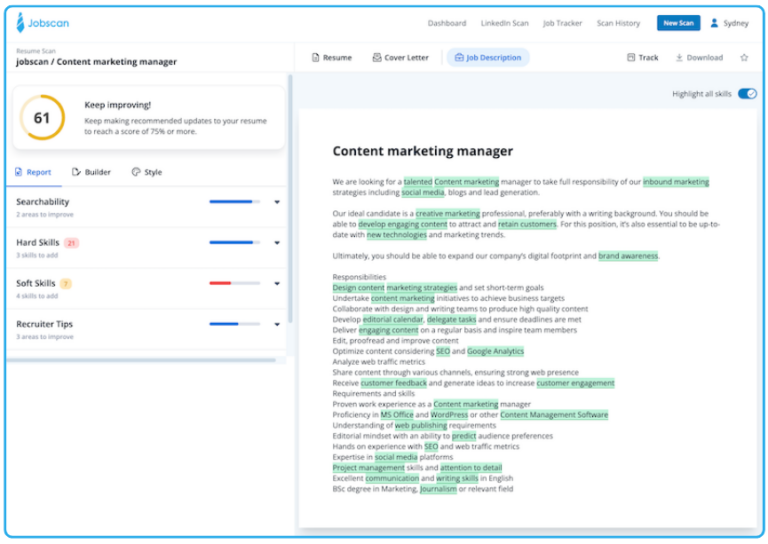Go to Scan History page
This screenshot has height=544, width=768.
618,23
